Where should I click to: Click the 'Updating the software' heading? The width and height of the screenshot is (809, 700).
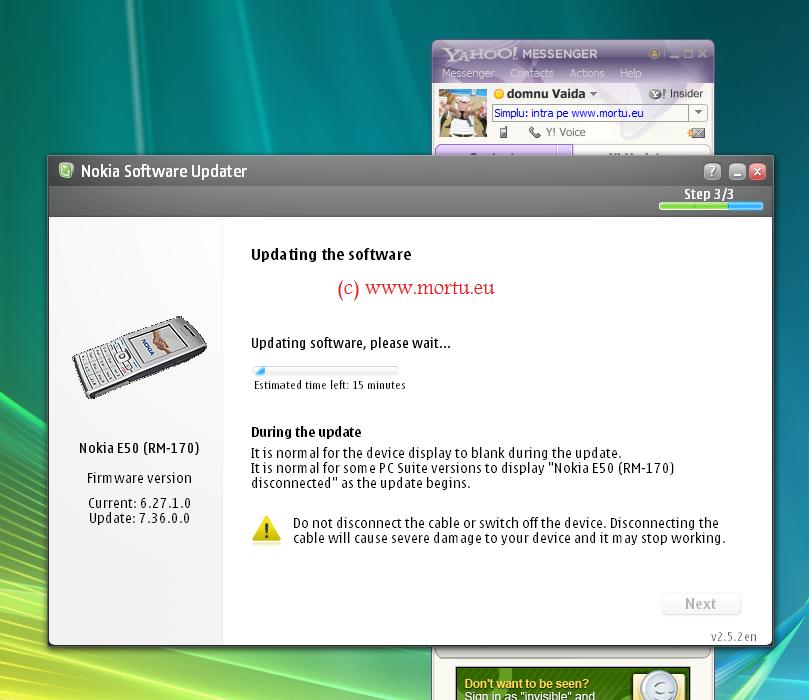click(x=331, y=254)
